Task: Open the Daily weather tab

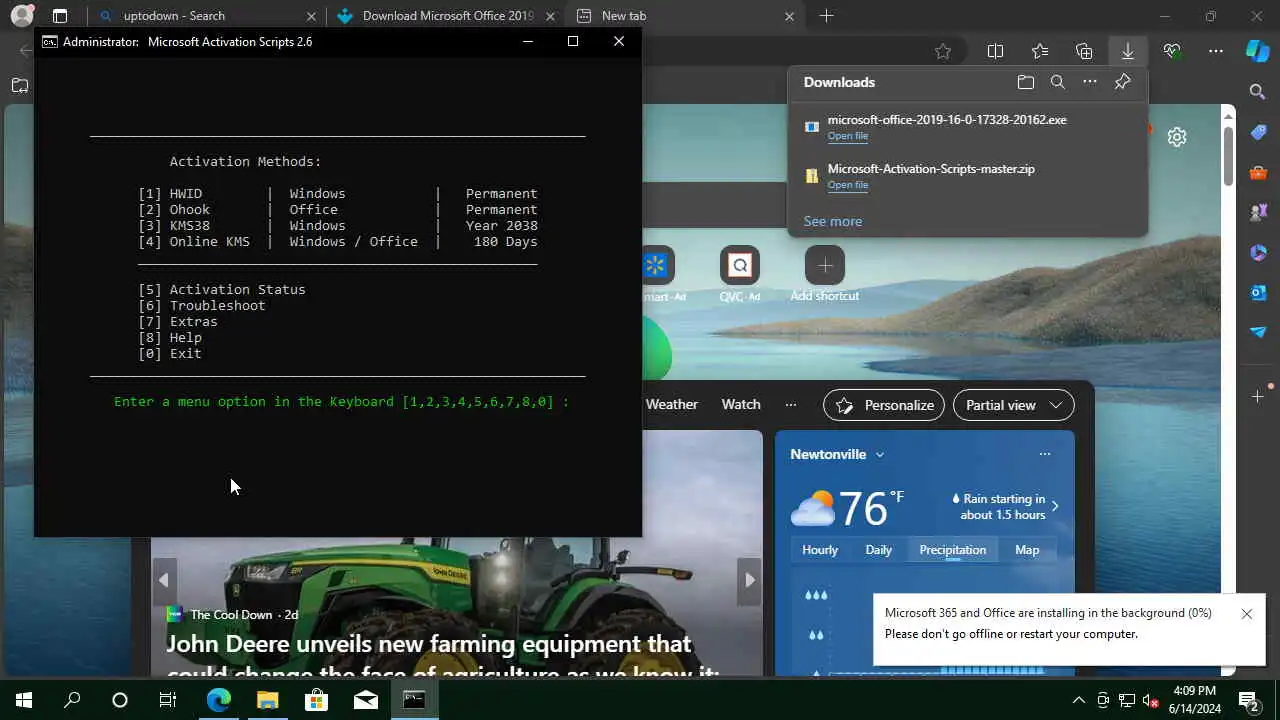Action: click(878, 550)
